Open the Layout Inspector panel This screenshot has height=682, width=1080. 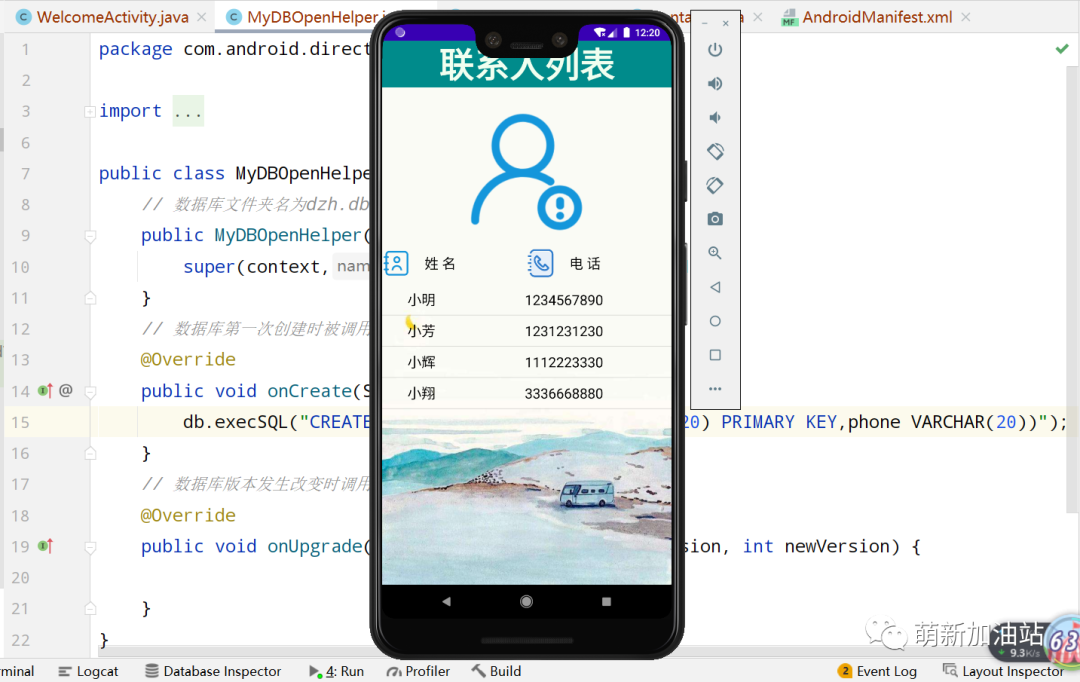(1004, 671)
